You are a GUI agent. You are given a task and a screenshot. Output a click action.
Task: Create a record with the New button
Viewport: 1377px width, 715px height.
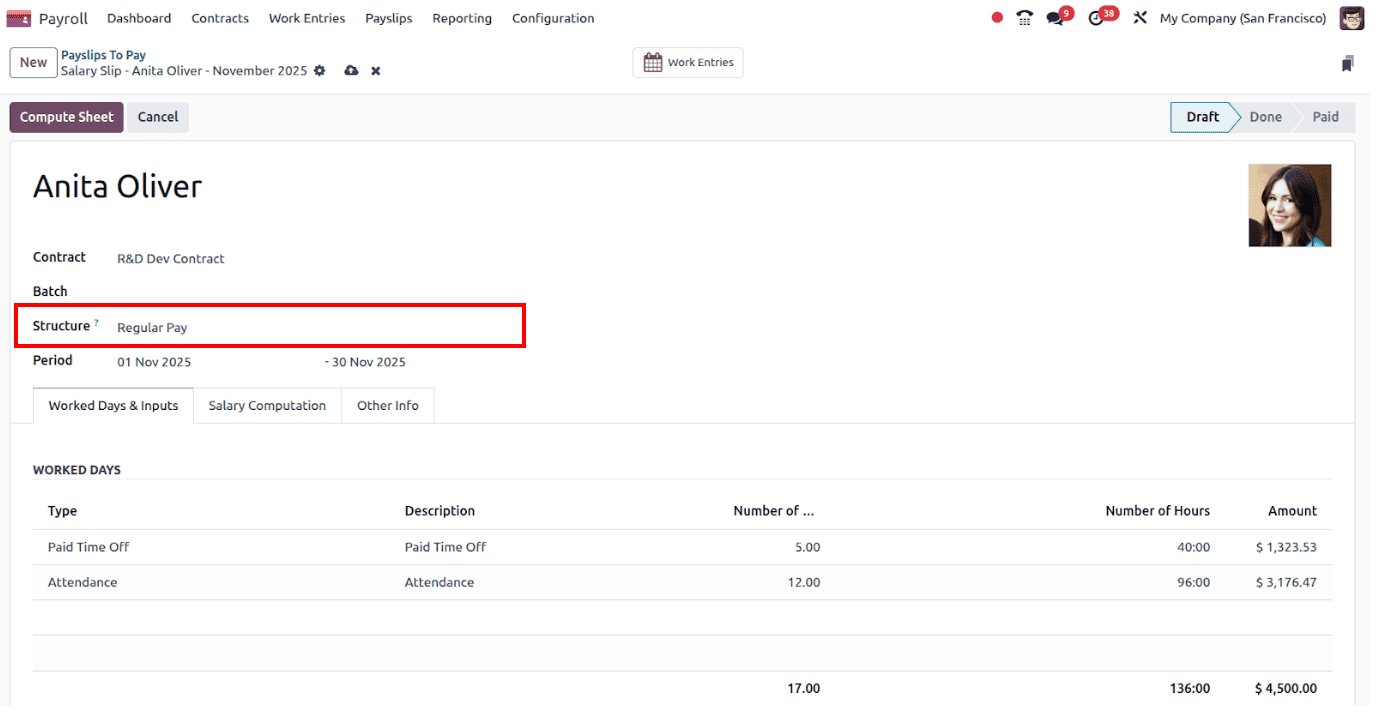(x=33, y=62)
